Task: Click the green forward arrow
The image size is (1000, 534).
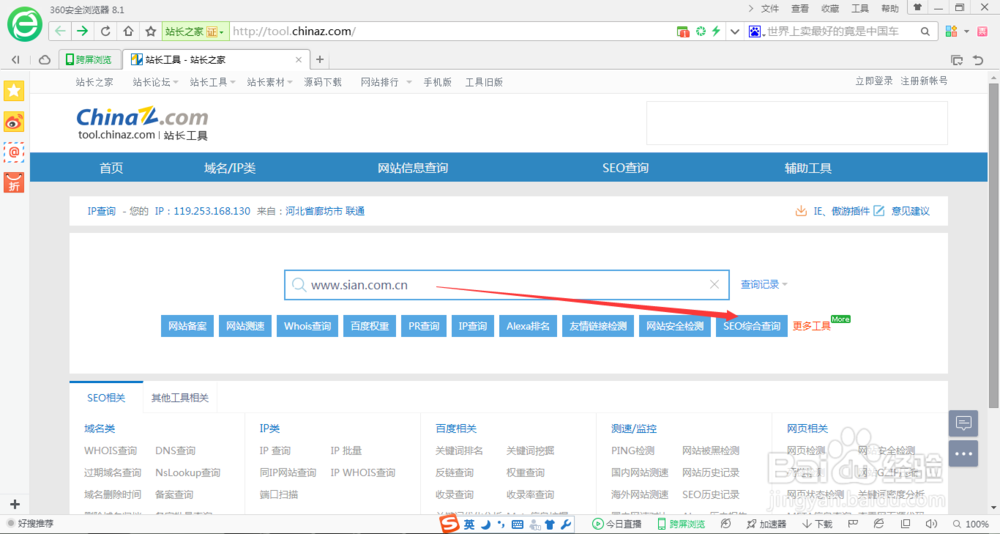Action: point(82,31)
